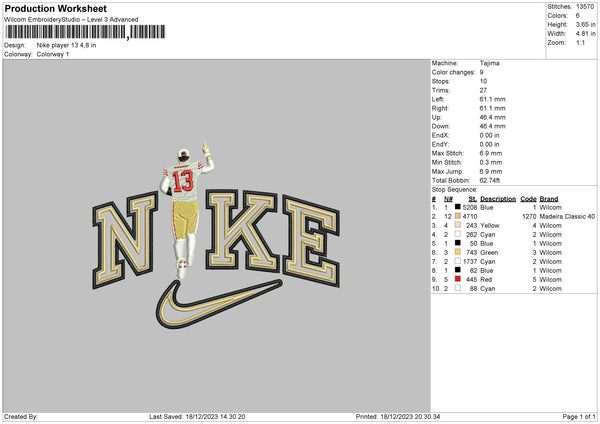Click the EndX value '0.00 in'
The image size is (600, 424).
pyautogui.click(x=489, y=135)
